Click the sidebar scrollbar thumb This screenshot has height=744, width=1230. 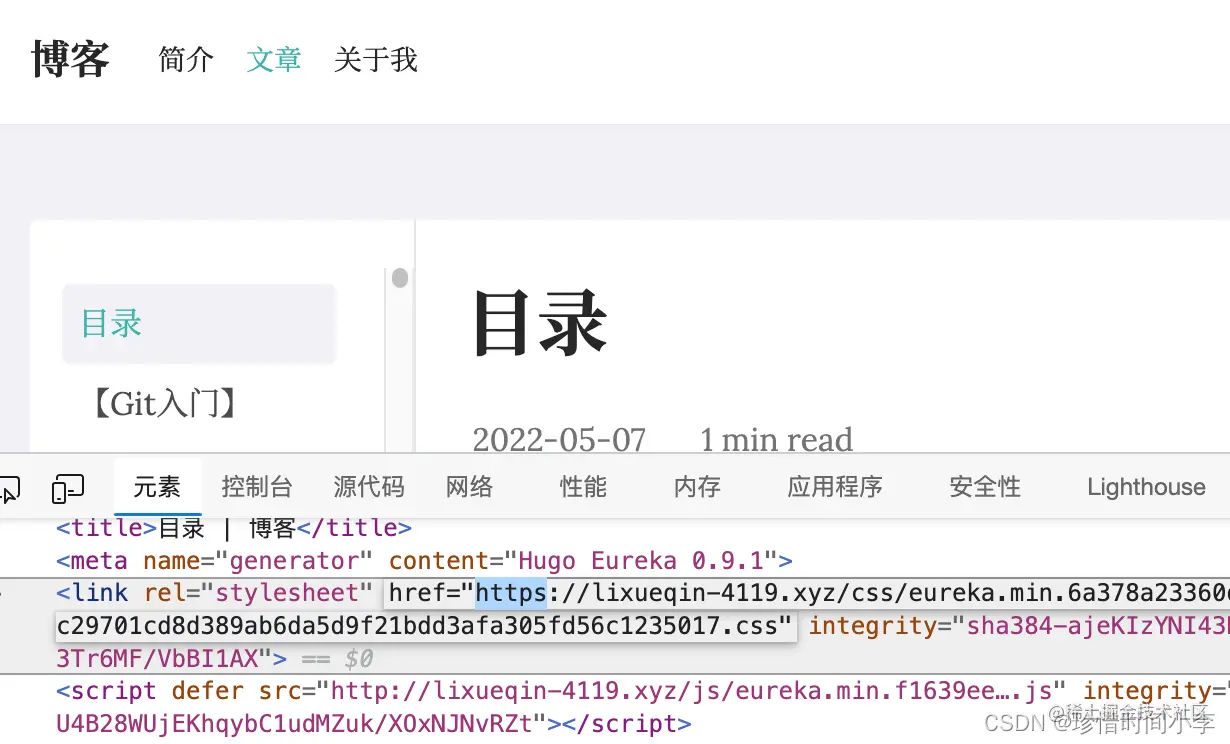coord(400,277)
